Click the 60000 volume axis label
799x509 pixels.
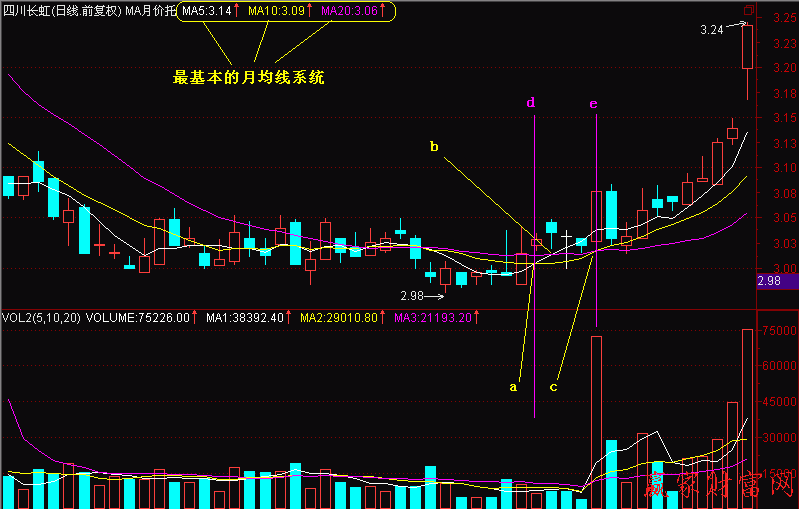(779, 366)
